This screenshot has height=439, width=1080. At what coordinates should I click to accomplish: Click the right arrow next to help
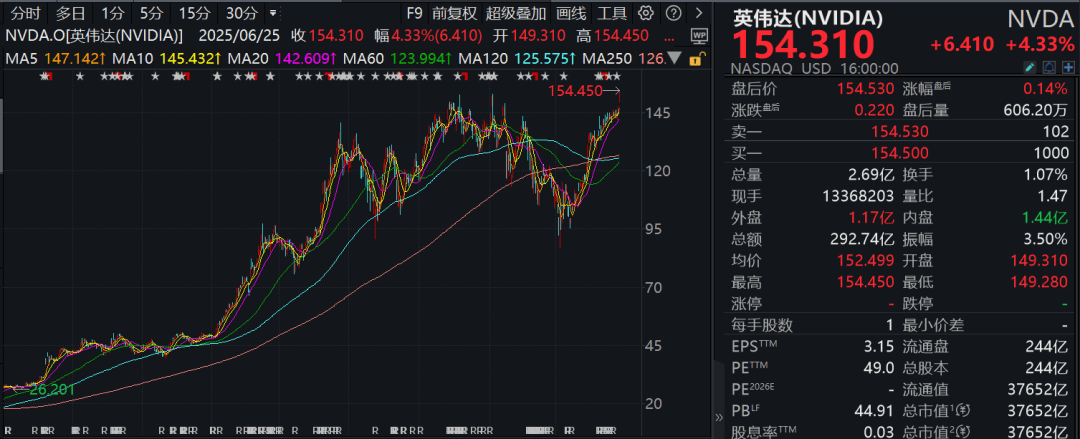pyautogui.click(x=700, y=13)
